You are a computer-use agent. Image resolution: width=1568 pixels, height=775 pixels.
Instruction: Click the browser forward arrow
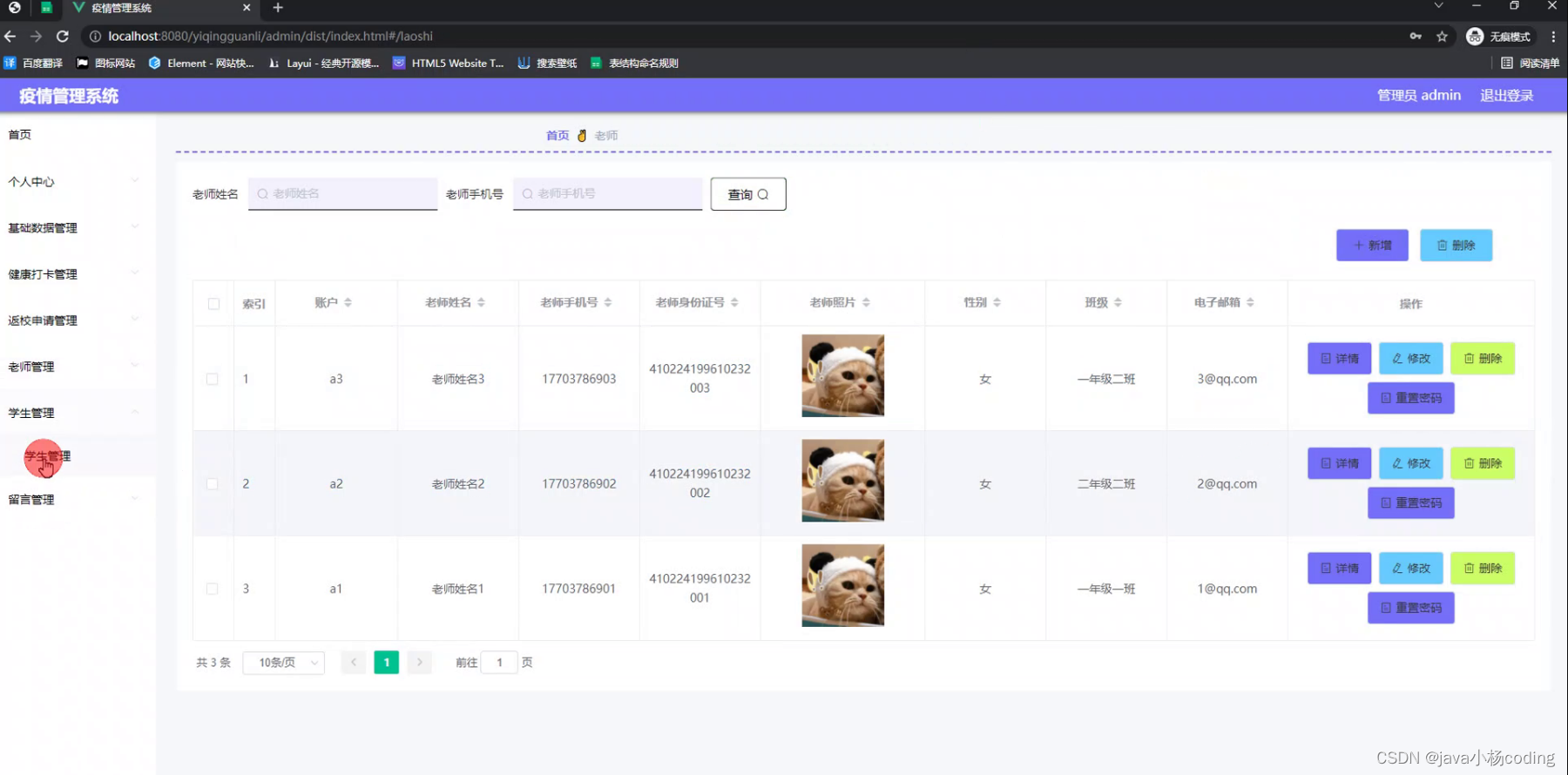pos(36,37)
